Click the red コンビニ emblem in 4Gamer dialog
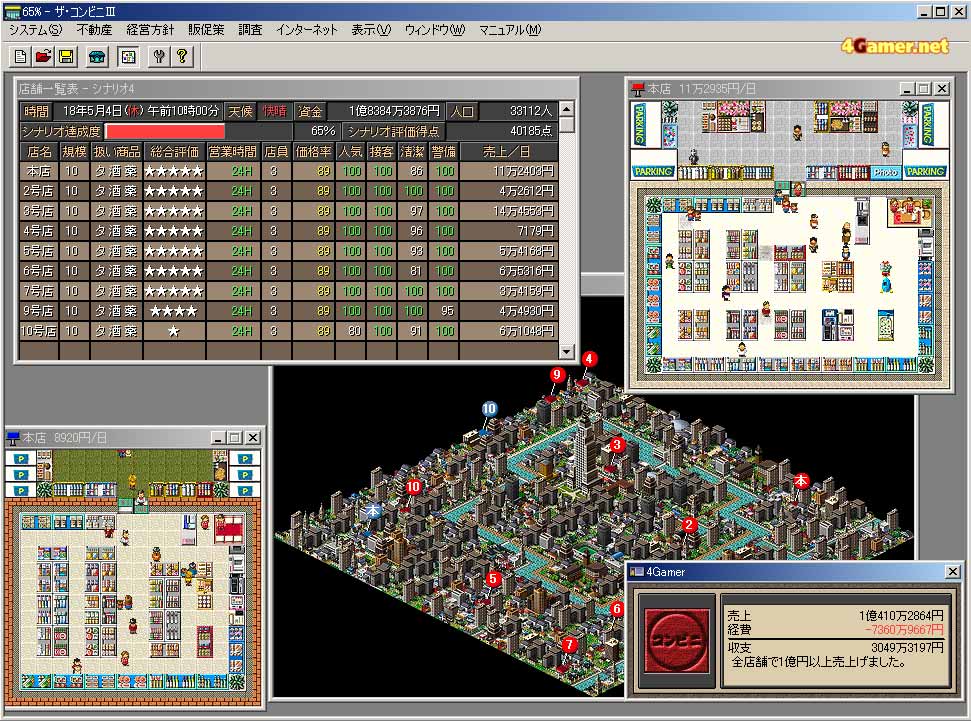This screenshot has width=971, height=721. [x=677, y=640]
